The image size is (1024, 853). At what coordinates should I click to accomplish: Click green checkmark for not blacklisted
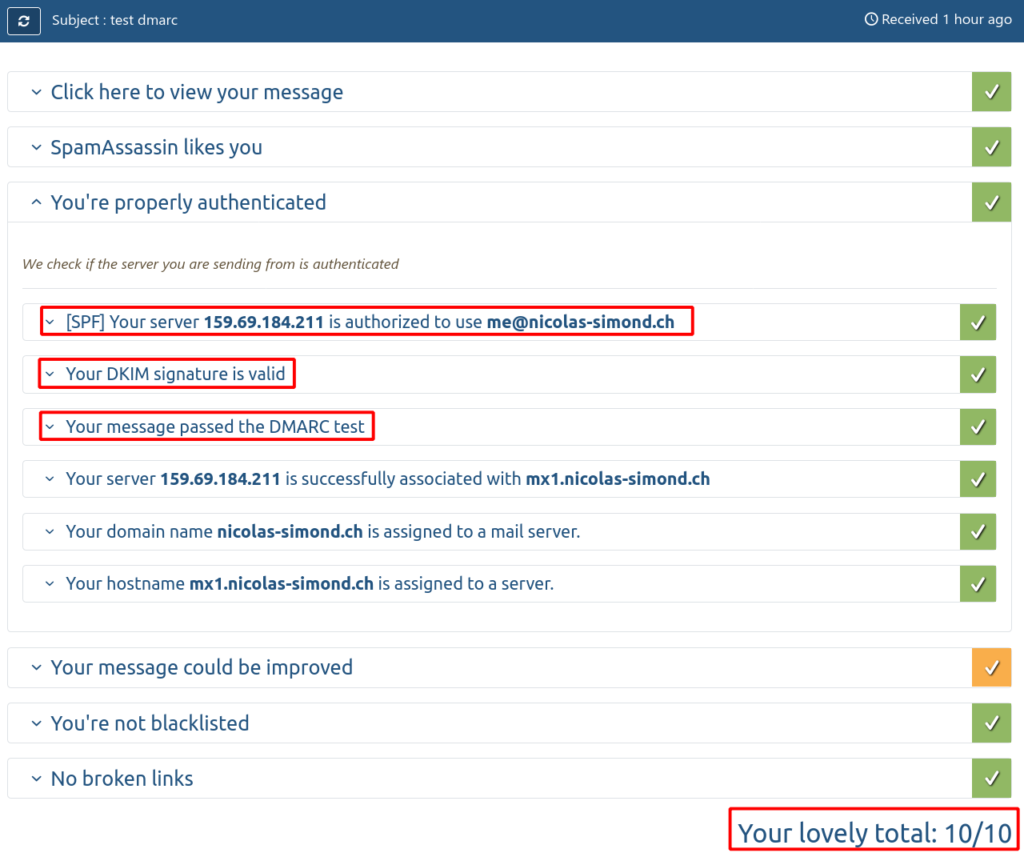click(991, 723)
